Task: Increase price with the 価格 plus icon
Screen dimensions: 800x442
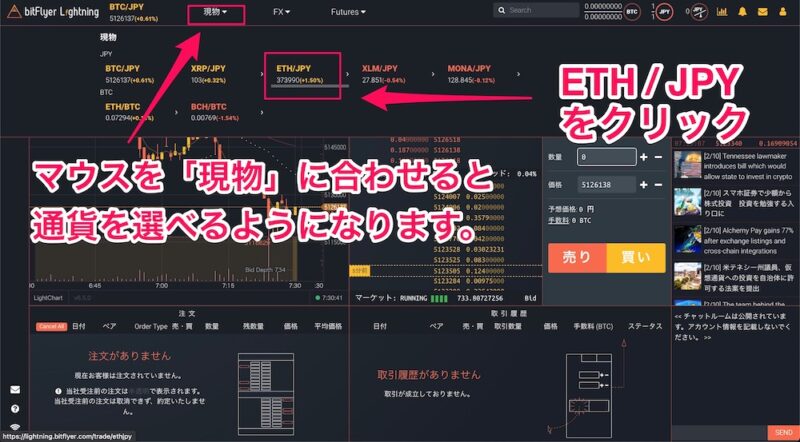Action: pyautogui.click(x=643, y=185)
